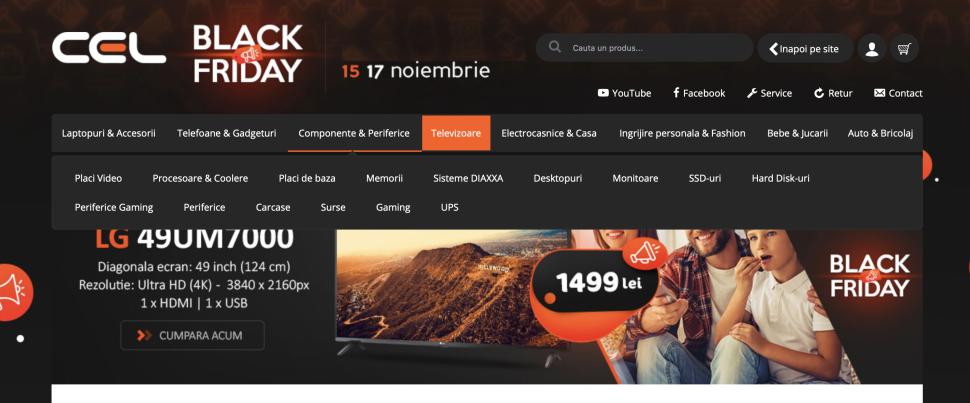
Task: Open the Service wrench link
Action: click(x=769, y=93)
